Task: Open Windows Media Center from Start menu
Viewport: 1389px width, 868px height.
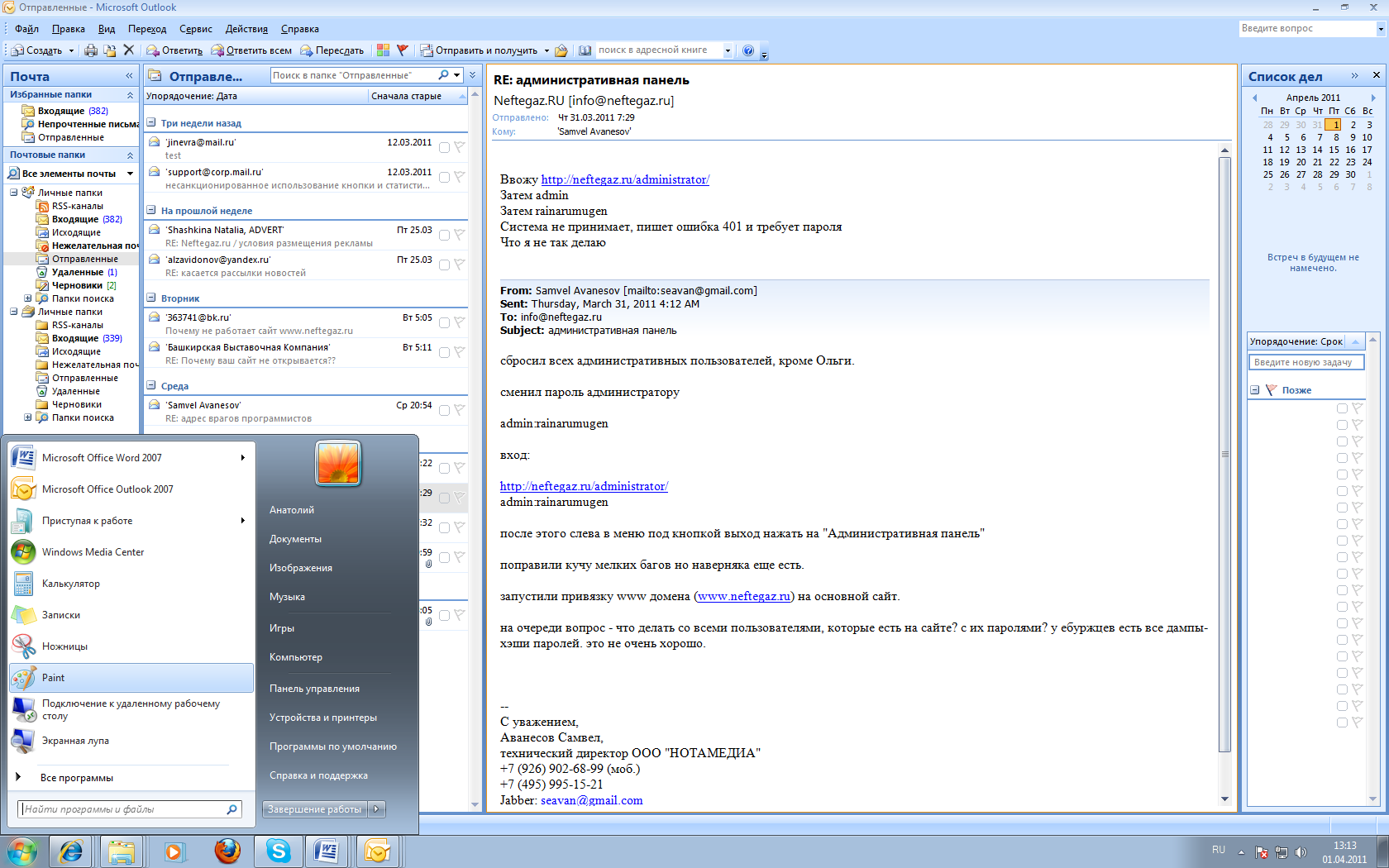Action: 131,552
